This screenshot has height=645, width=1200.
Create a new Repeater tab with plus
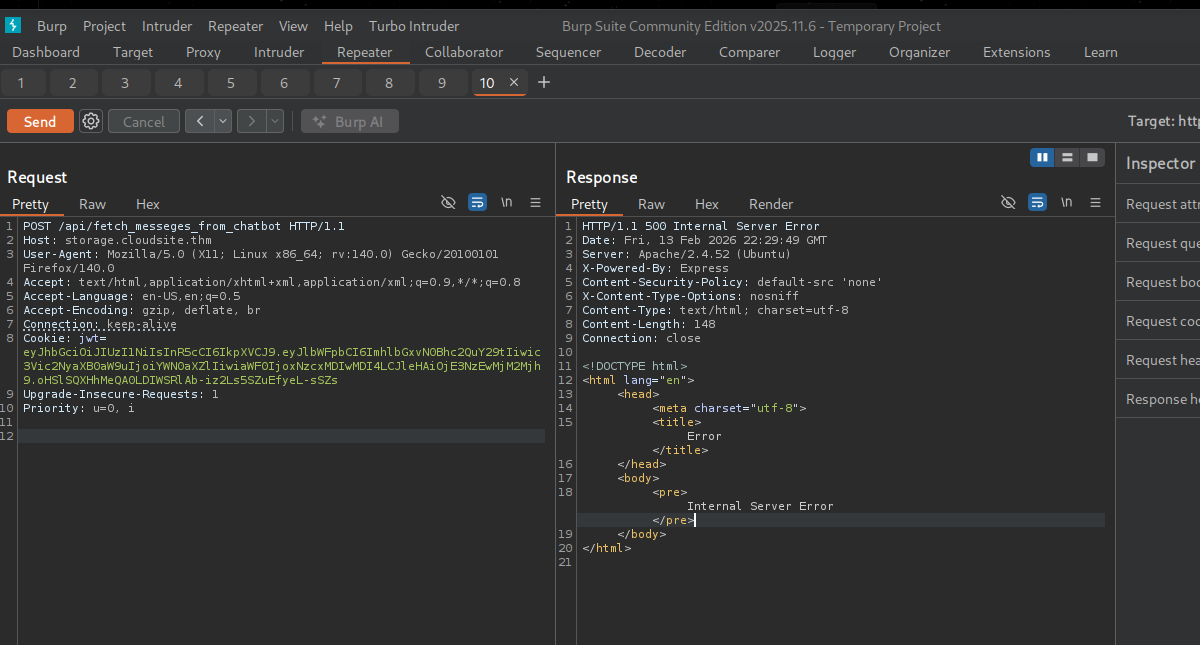[543, 82]
